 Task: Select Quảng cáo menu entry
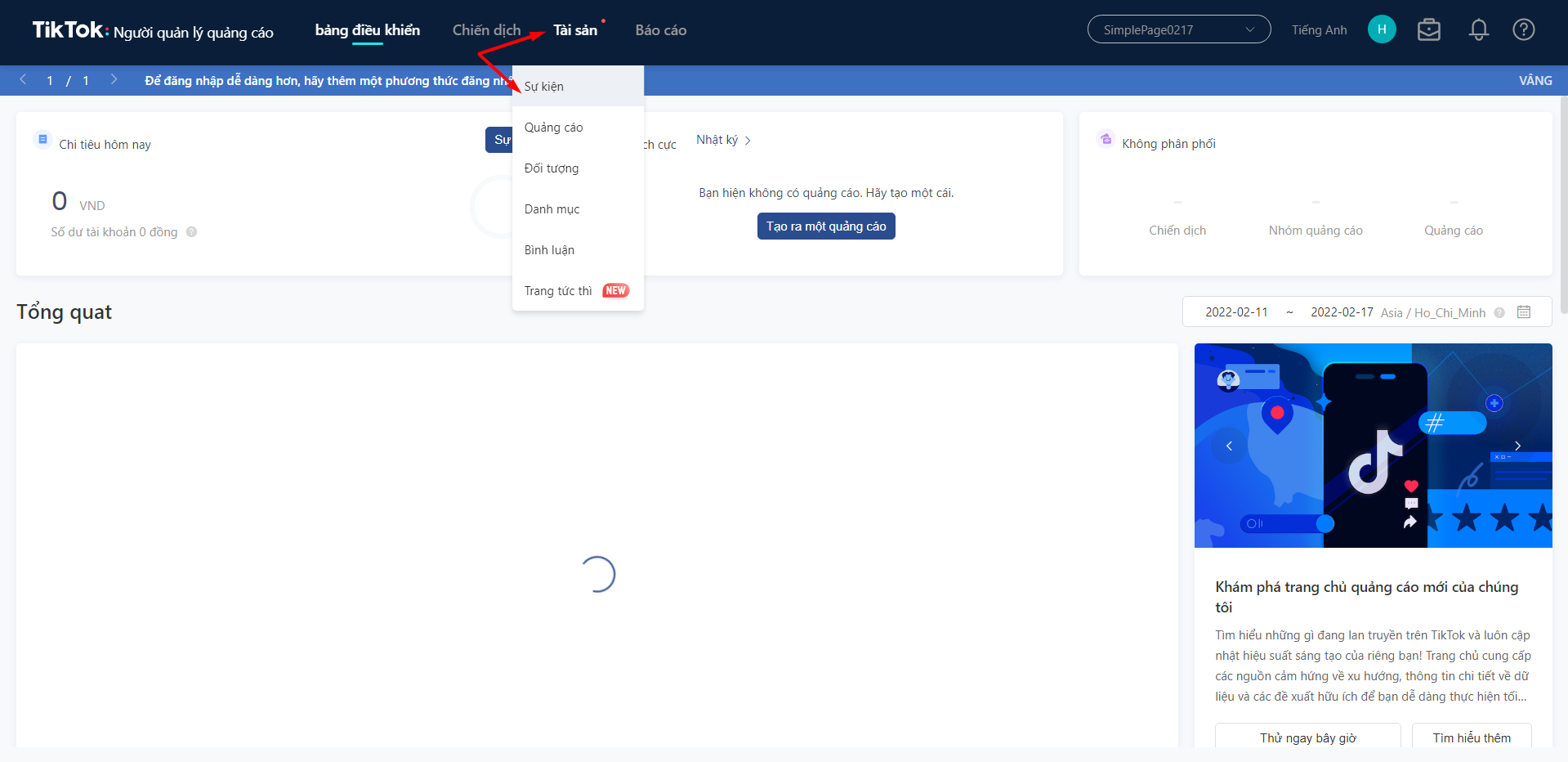[578, 128]
